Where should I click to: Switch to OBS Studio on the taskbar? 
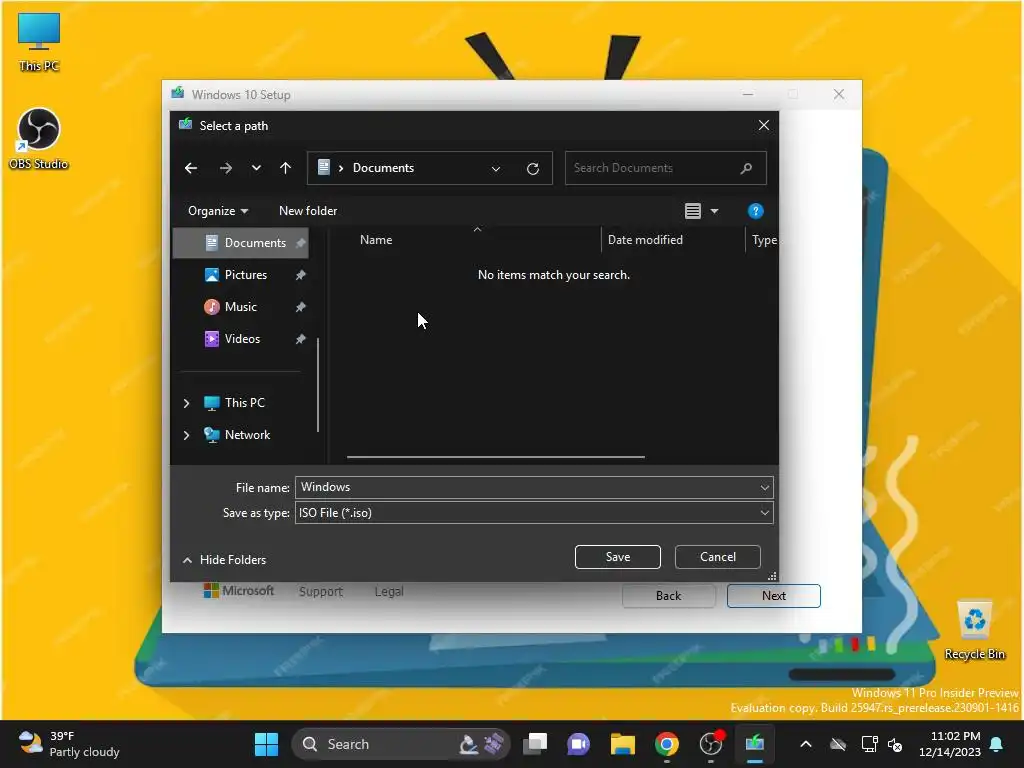(x=711, y=744)
